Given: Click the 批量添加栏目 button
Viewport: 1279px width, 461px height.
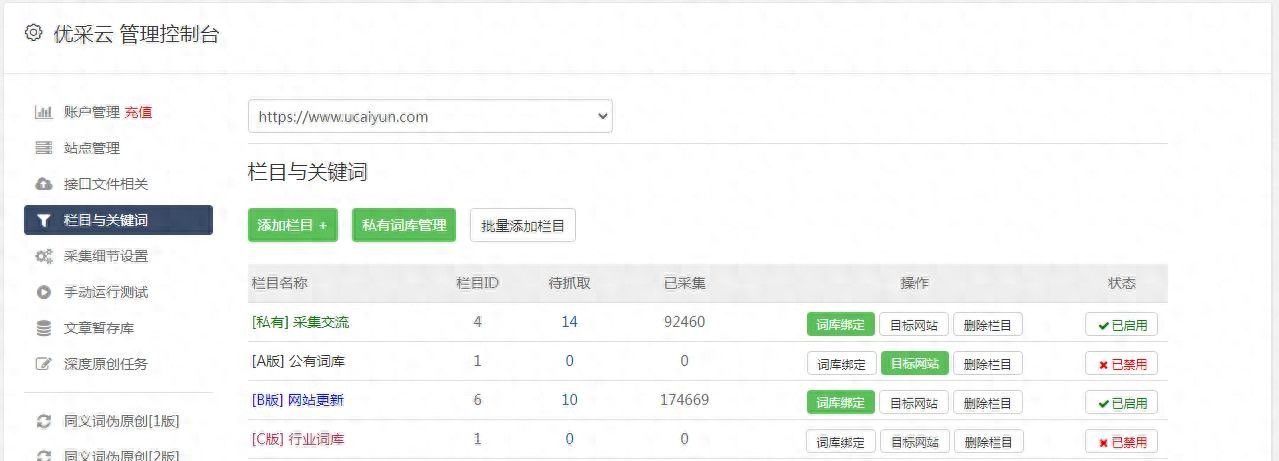Looking at the screenshot, I should coord(523,225).
